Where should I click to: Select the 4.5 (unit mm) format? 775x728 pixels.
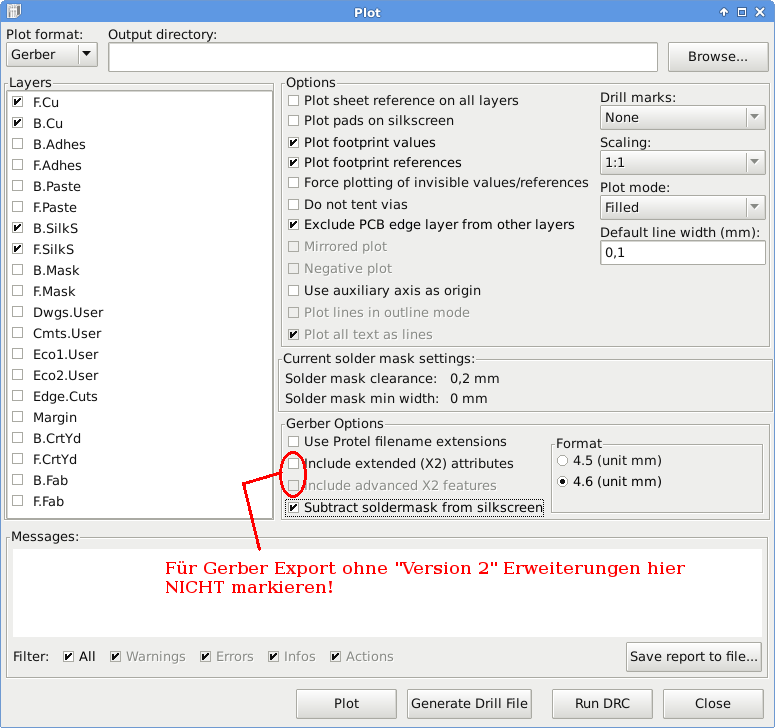562,461
